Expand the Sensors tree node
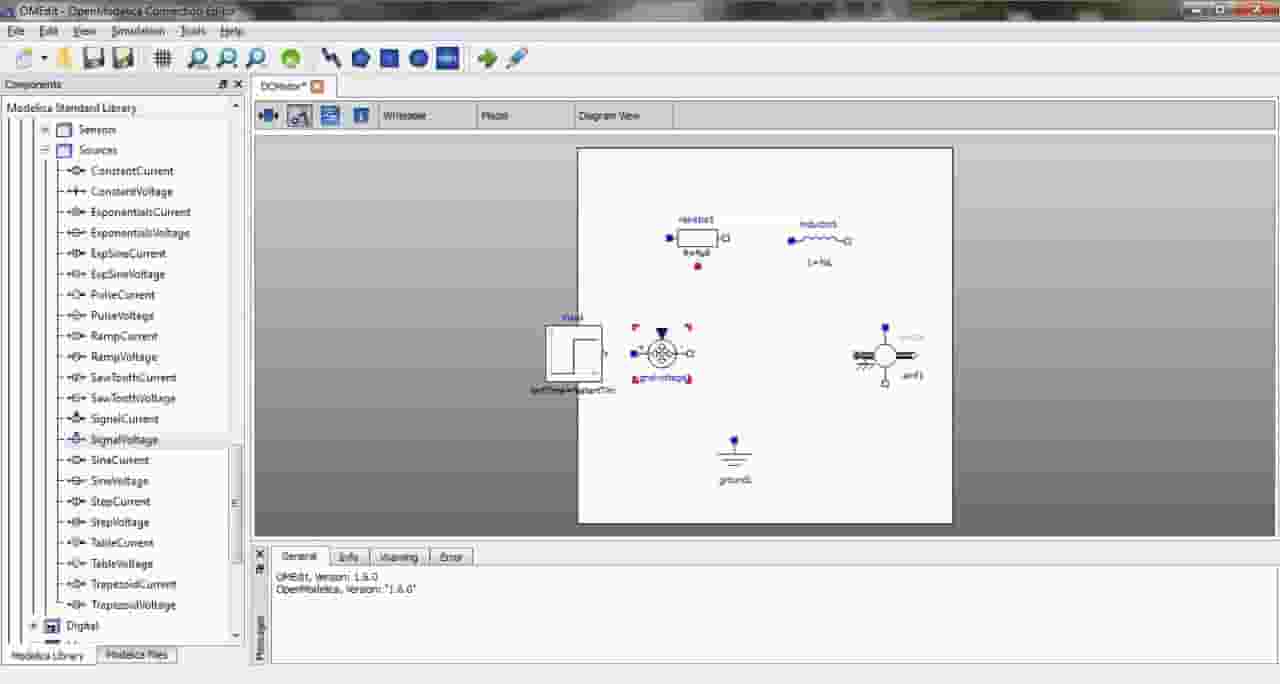The image size is (1280, 684). point(45,129)
